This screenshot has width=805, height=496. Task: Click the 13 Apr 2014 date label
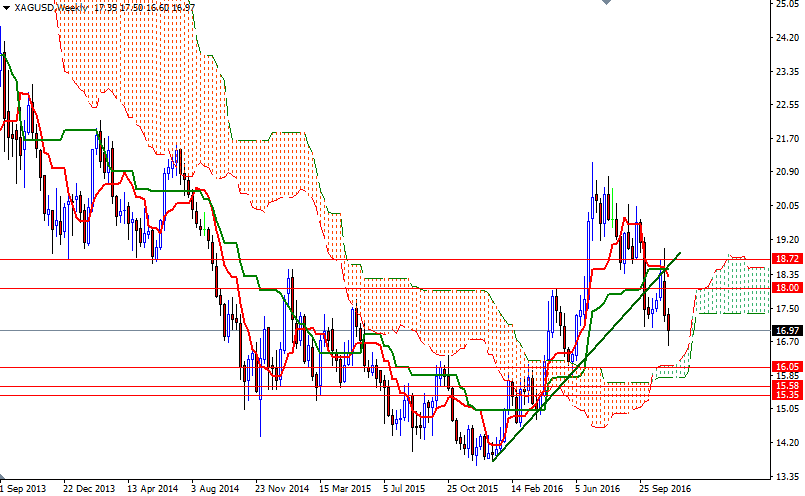click(x=152, y=488)
